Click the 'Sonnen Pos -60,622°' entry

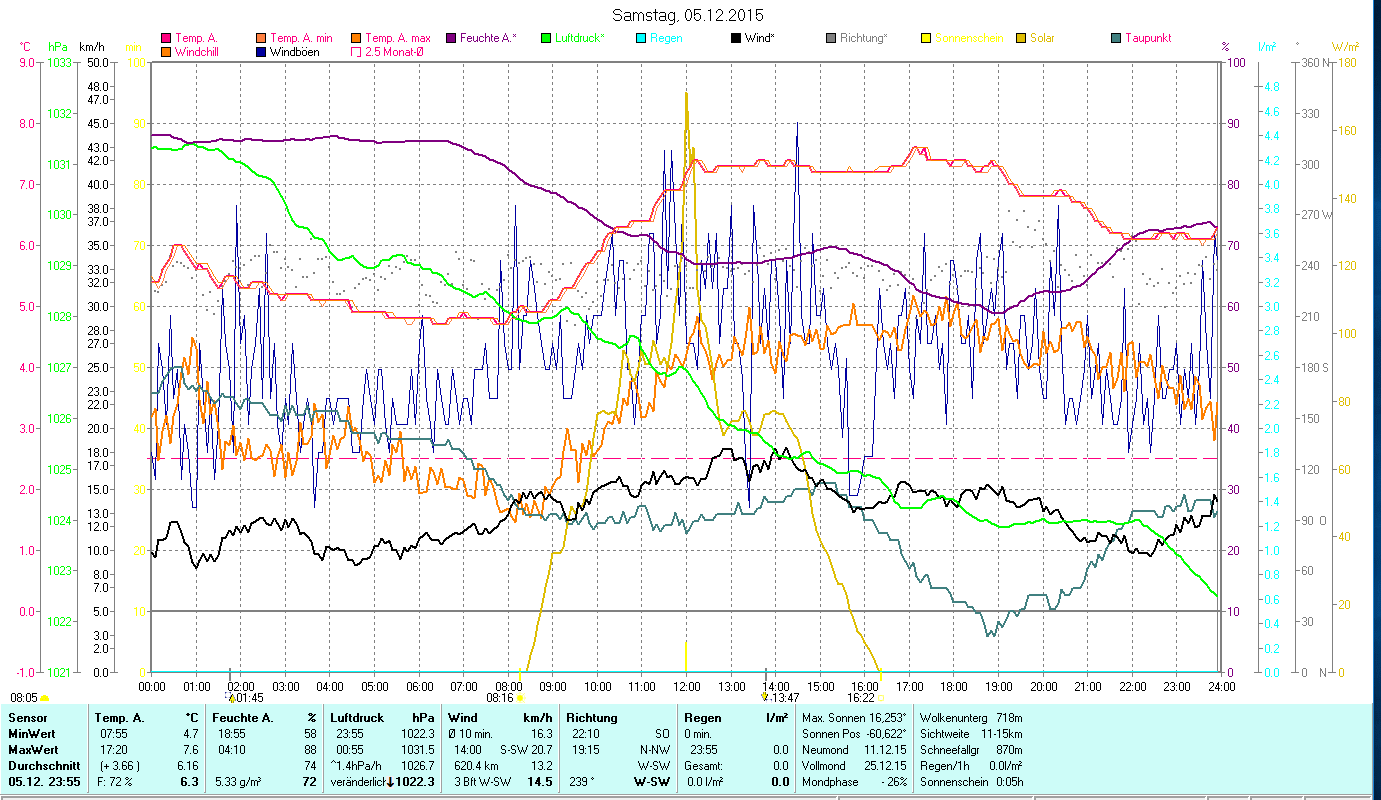[x=855, y=734]
